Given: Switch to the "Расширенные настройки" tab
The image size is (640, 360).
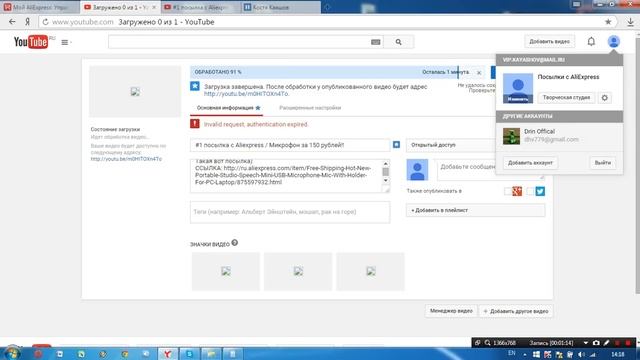Looking at the screenshot, I should [x=310, y=108].
